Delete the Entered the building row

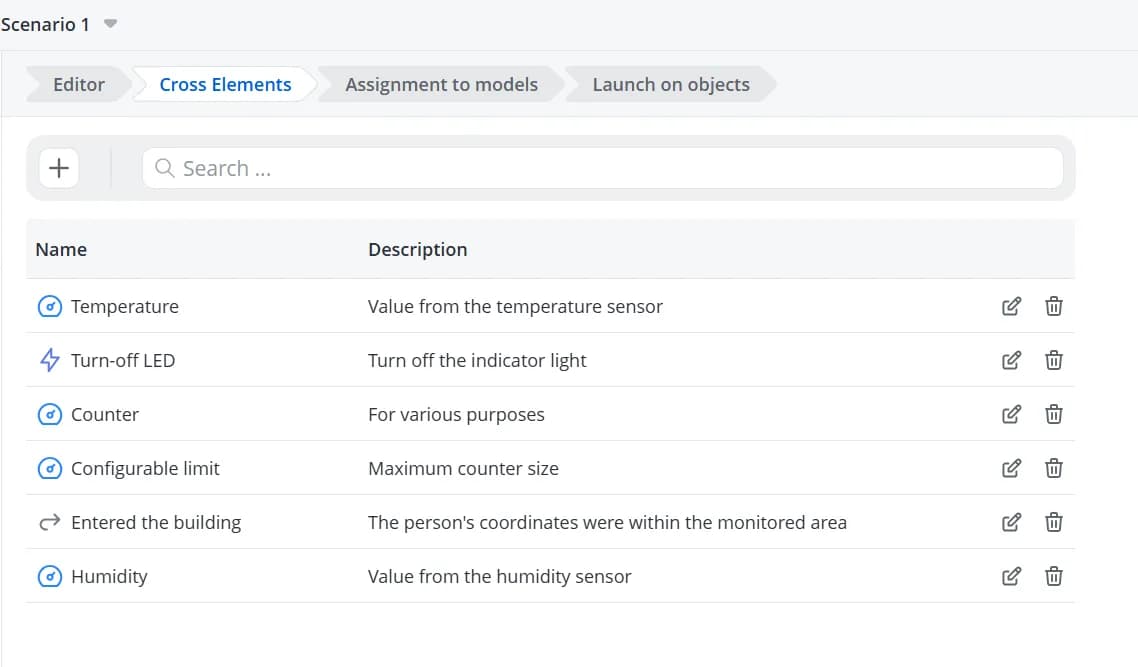(x=1054, y=523)
